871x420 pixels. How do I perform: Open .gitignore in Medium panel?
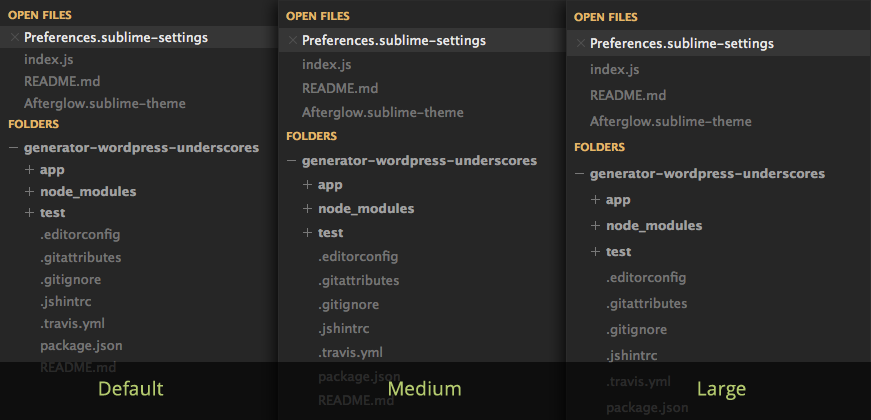point(349,304)
